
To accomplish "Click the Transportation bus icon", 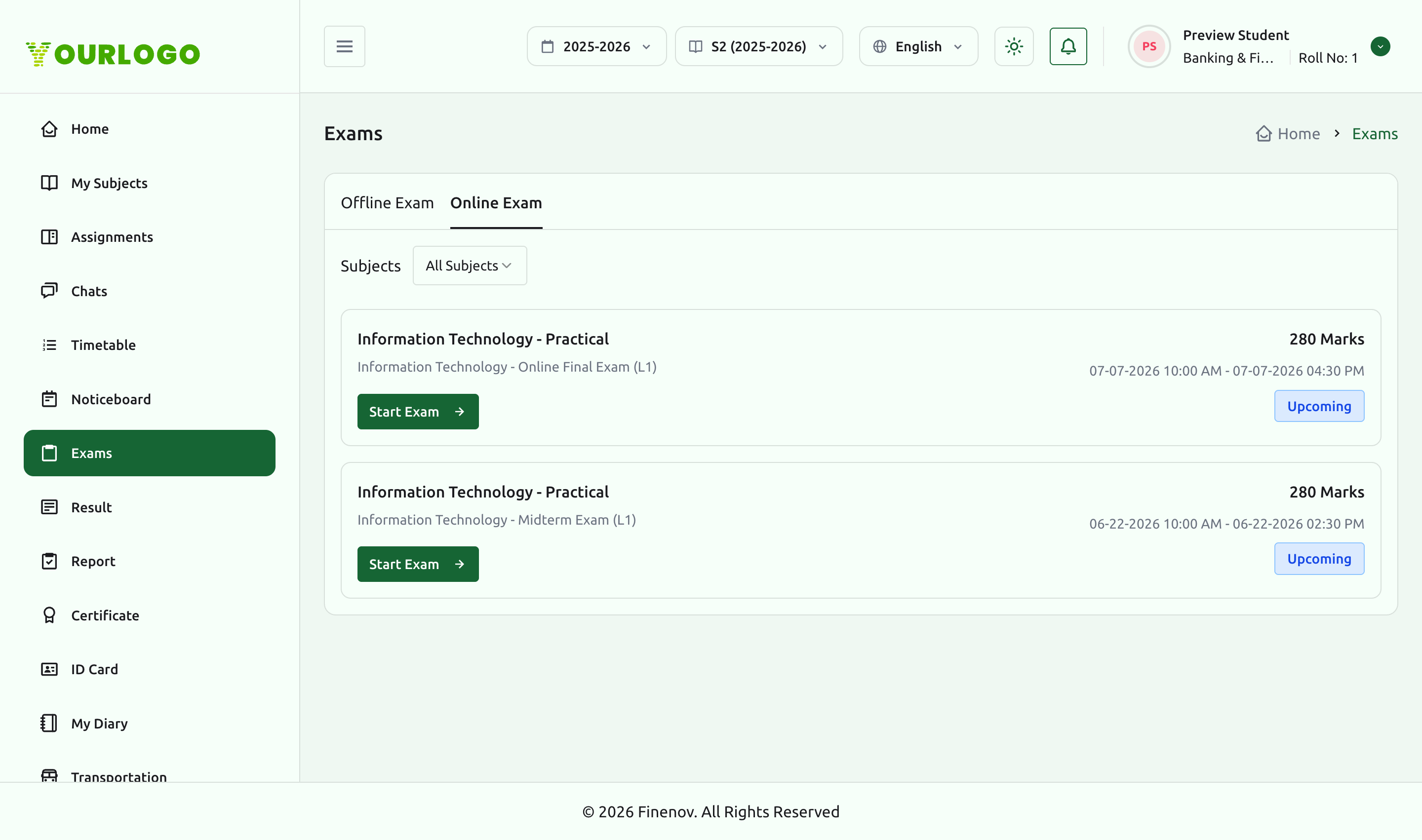I will tap(49, 775).
